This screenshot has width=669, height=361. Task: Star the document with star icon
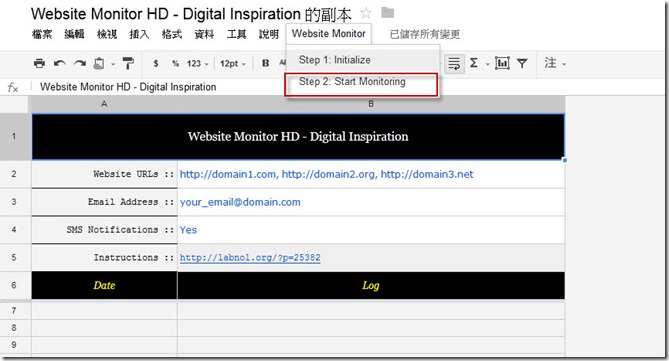pos(366,13)
